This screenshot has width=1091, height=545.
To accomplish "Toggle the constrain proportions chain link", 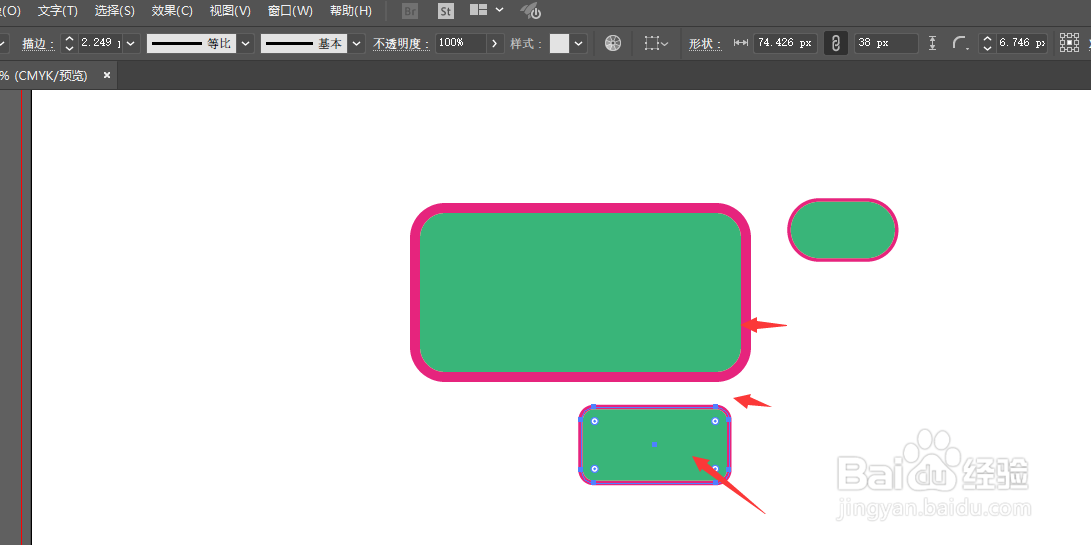I will tap(836, 43).
